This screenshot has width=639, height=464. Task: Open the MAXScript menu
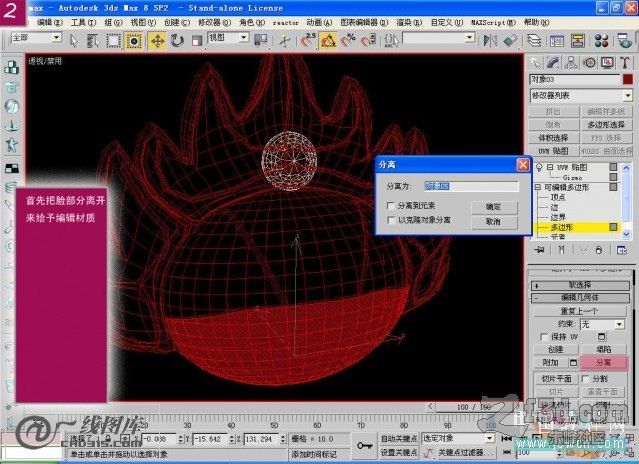tap(494, 22)
